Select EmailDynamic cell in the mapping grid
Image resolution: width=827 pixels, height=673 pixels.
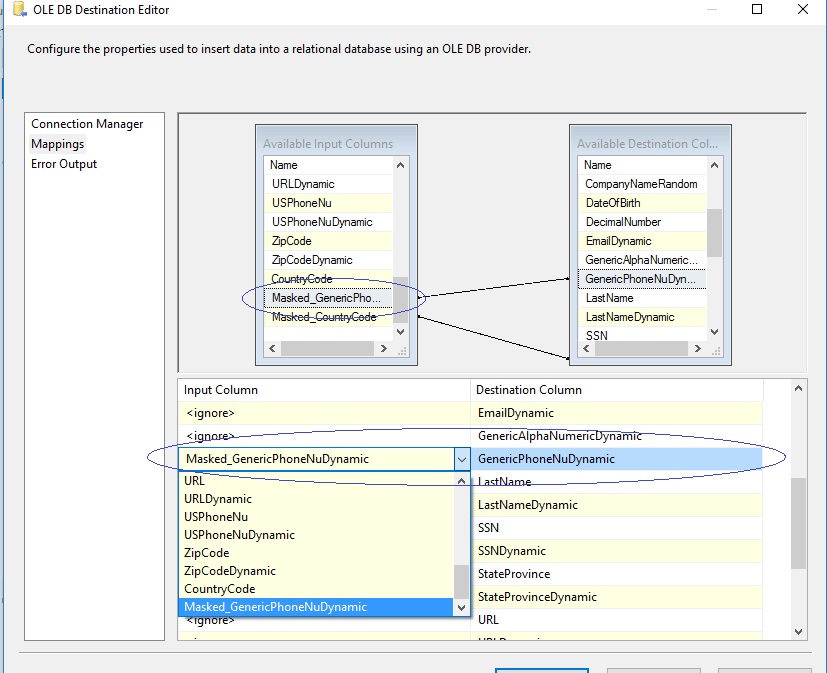point(617,413)
